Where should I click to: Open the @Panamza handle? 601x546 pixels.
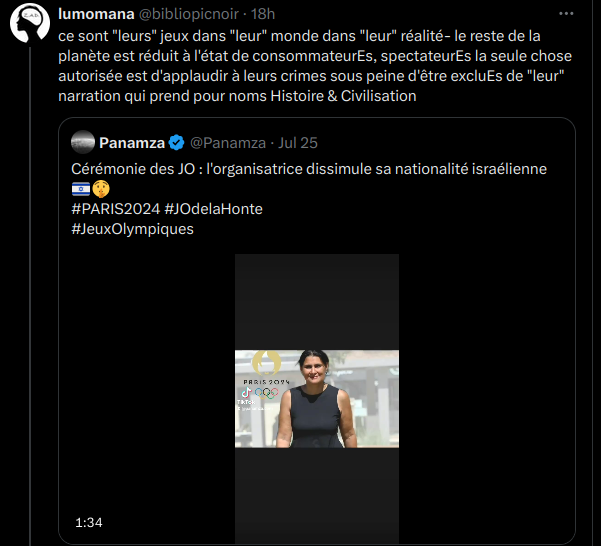tap(228, 143)
